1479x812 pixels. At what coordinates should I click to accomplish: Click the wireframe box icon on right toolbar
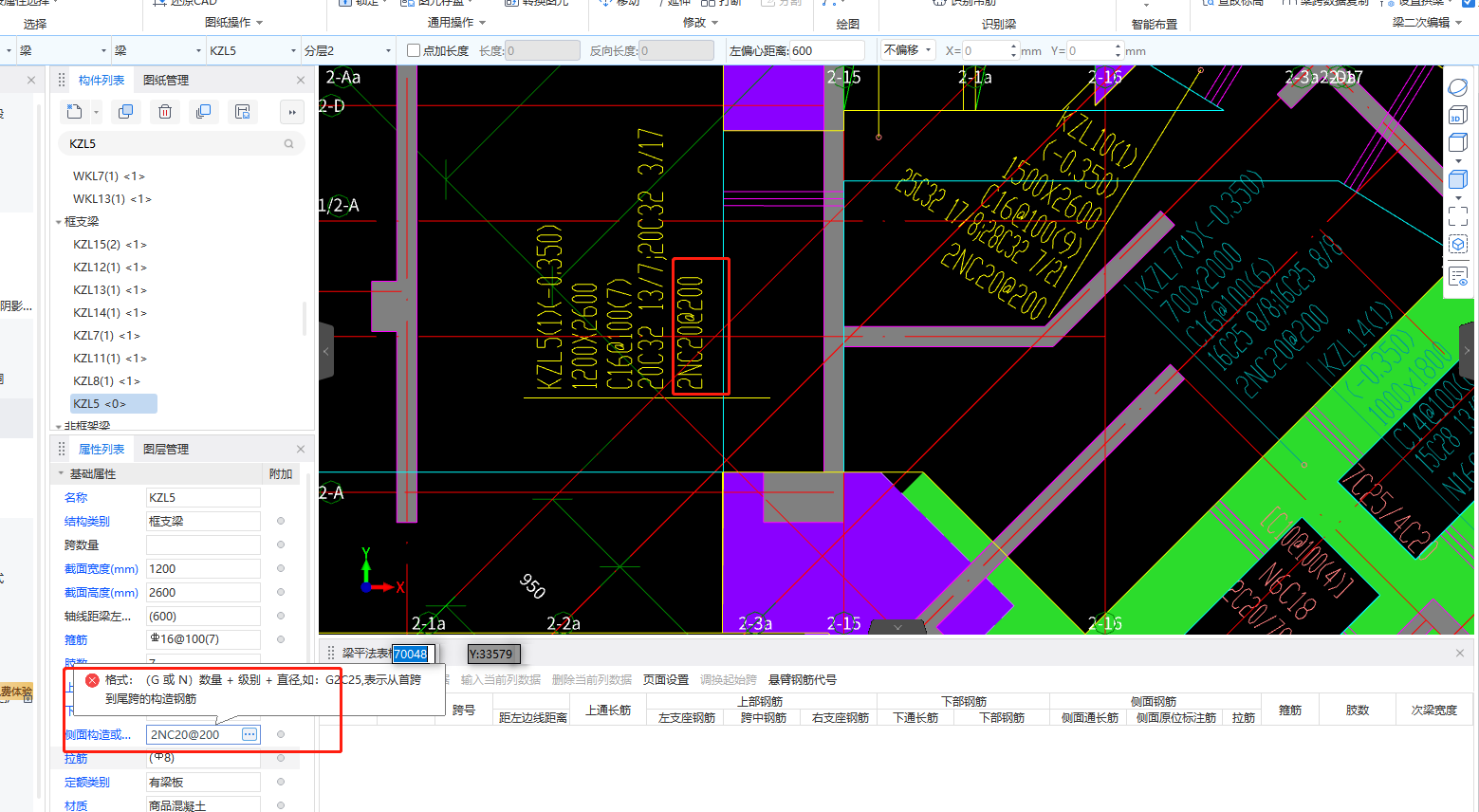point(1458,143)
